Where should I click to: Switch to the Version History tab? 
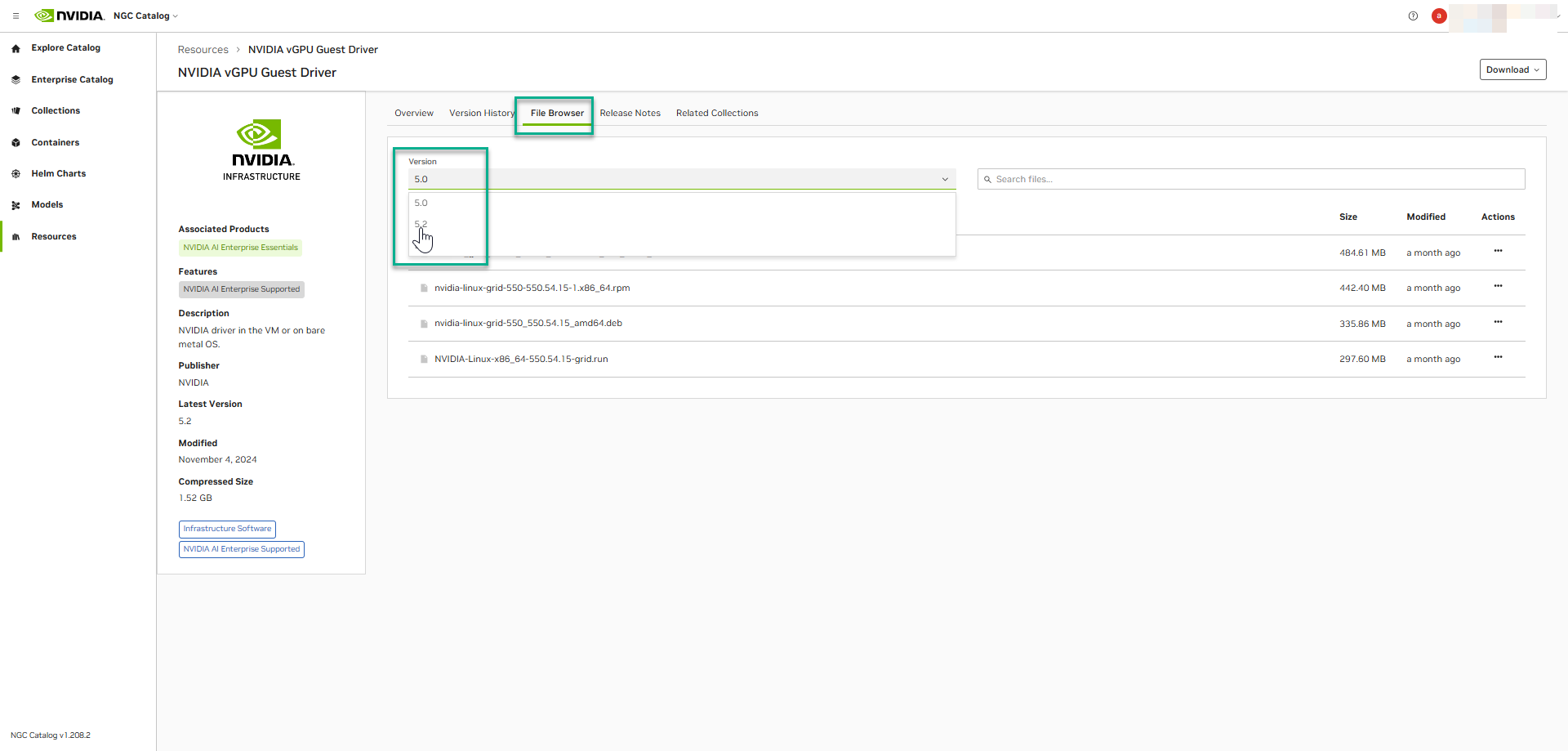tap(482, 113)
